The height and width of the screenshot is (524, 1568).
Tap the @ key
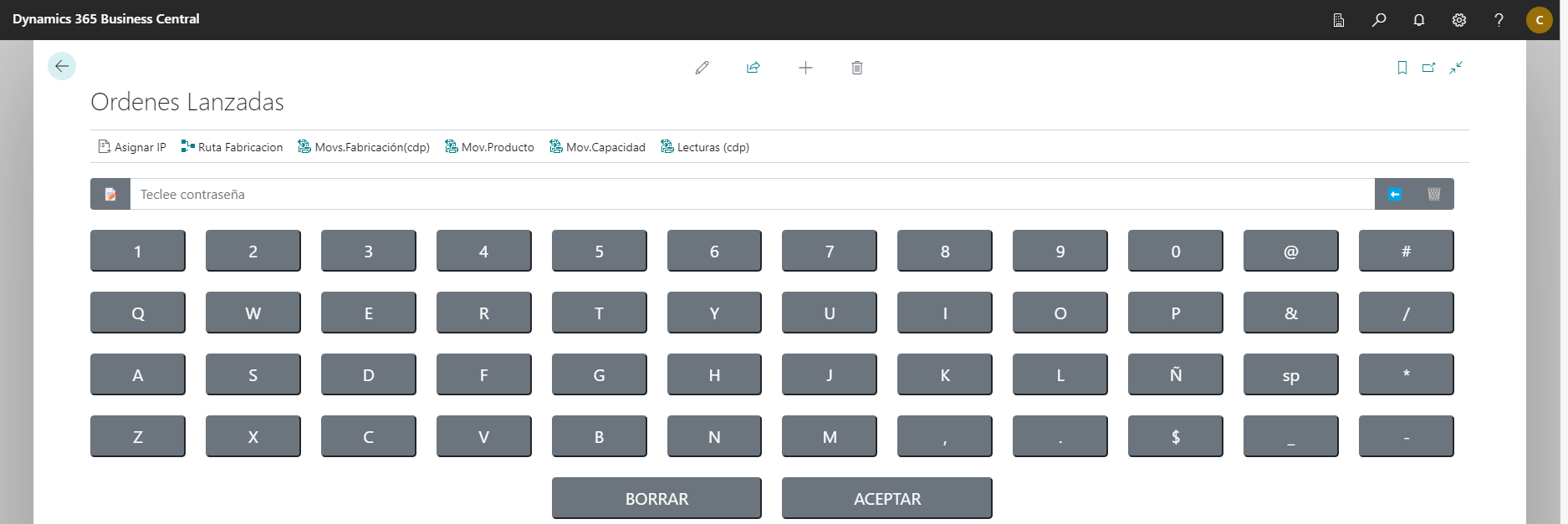click(x=1291, y=251)
